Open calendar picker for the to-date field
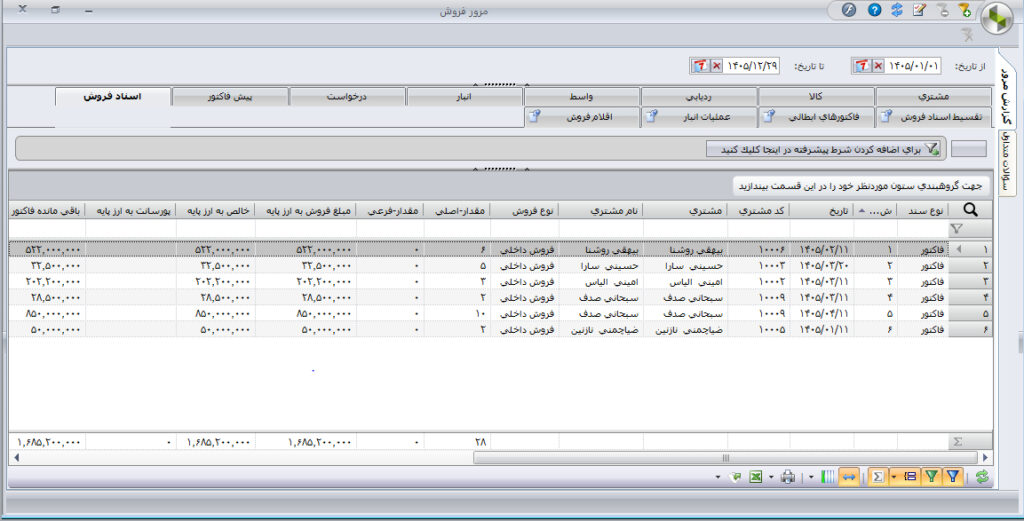 click(700, 66)
